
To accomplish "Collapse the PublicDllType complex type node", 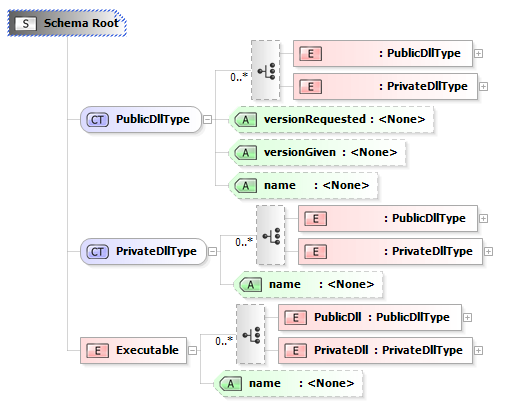I will click(x=207, y=119).
